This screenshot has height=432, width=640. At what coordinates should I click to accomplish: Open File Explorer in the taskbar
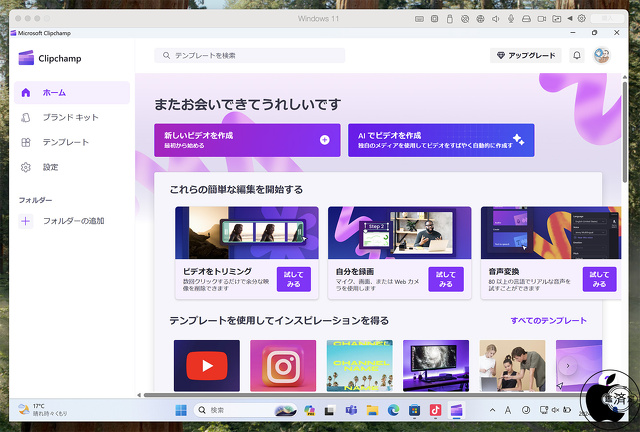372,410
